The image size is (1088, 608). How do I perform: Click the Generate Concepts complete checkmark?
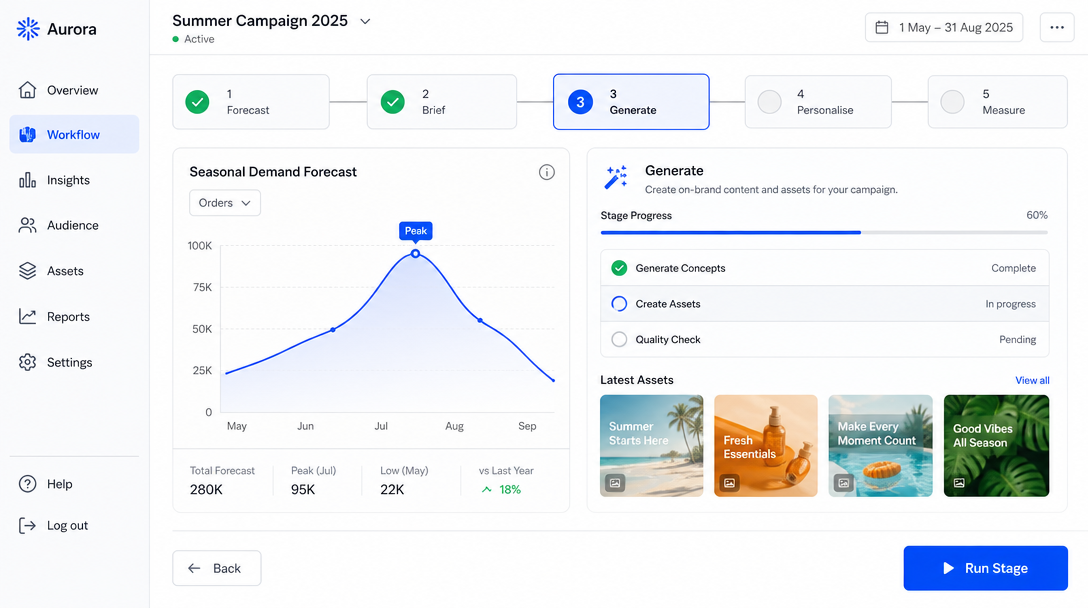click(619, 268)
